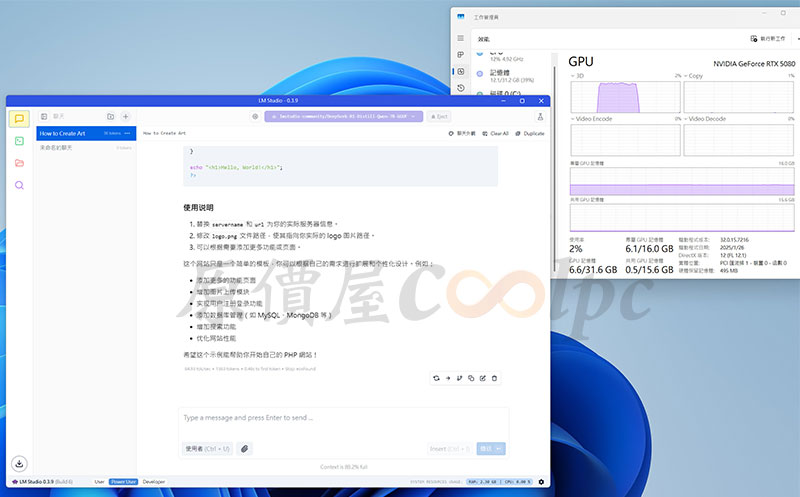Open the loaded model selector dropdown
The height and width of the screenshot is (497, 800).
pyautogui.click(x=343, y=116)
